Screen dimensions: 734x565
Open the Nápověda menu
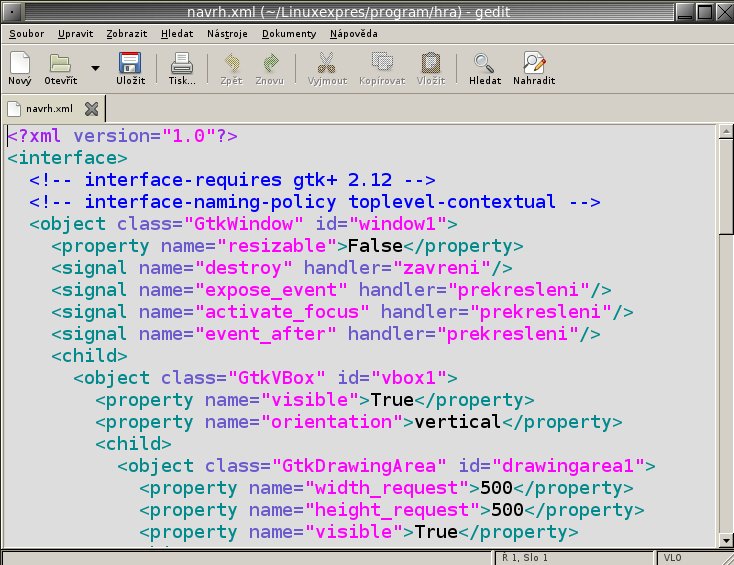click(353, 34)
